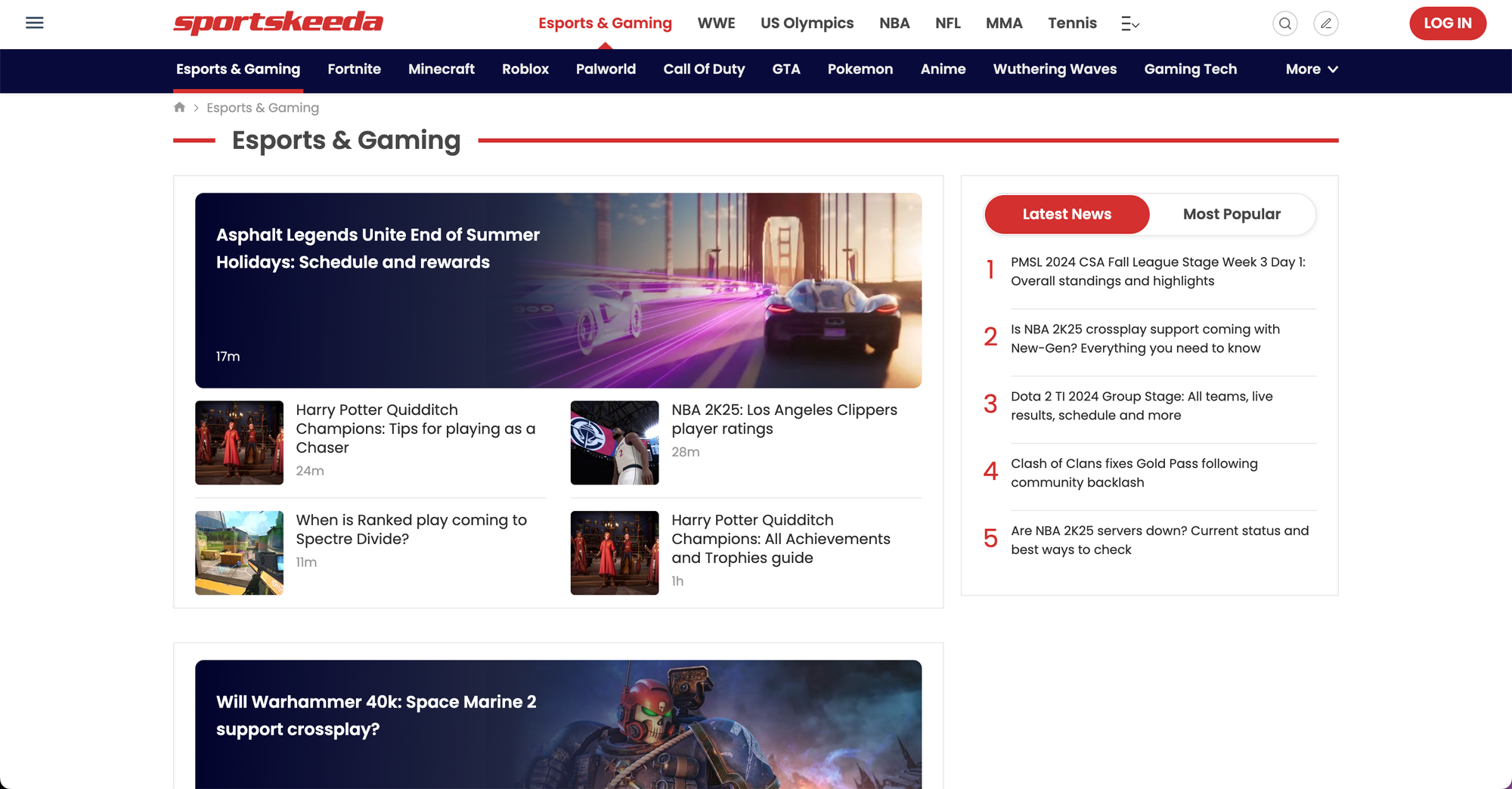This screenshot has height=789, width=1512.
Task: Click the "1h" timestamp under Achievements guide
Action: (677, 581)
